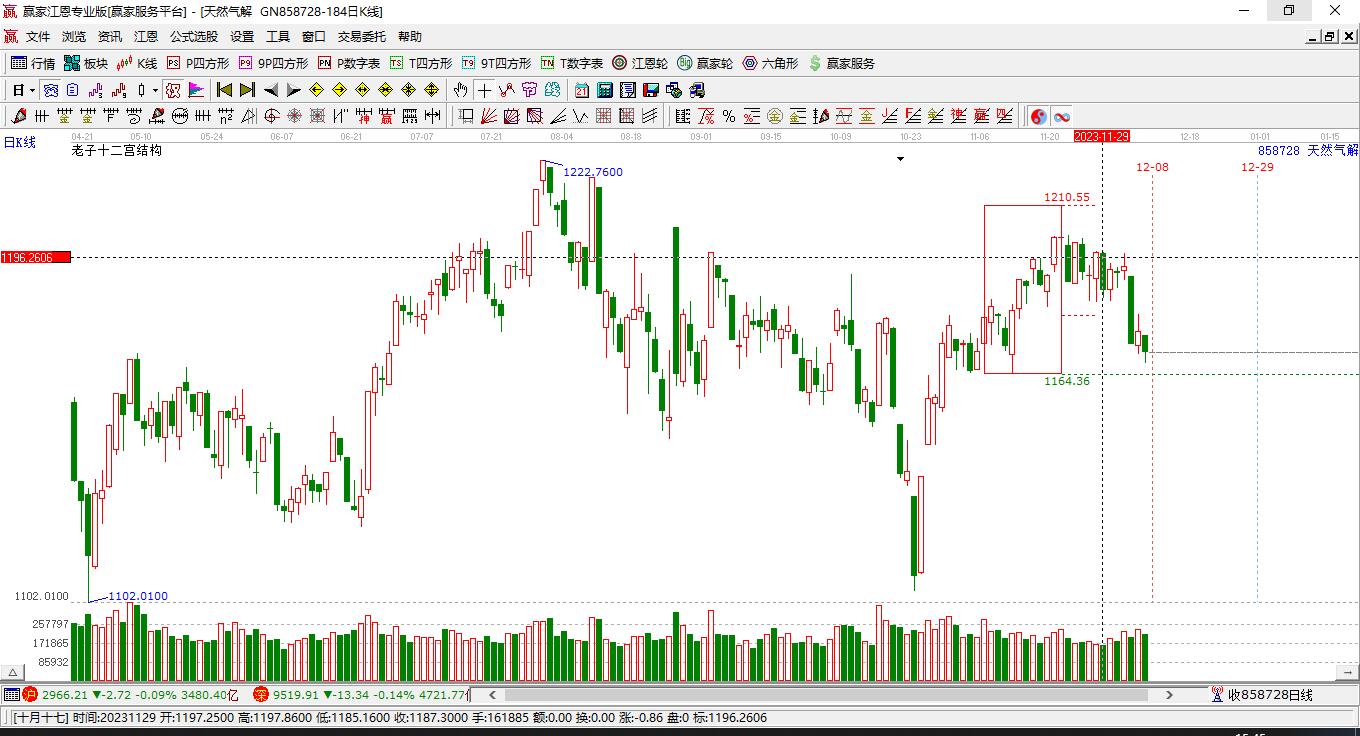Click the save floppy disk icon
This screenshot has width=1360, height=736.
[651, 90]
